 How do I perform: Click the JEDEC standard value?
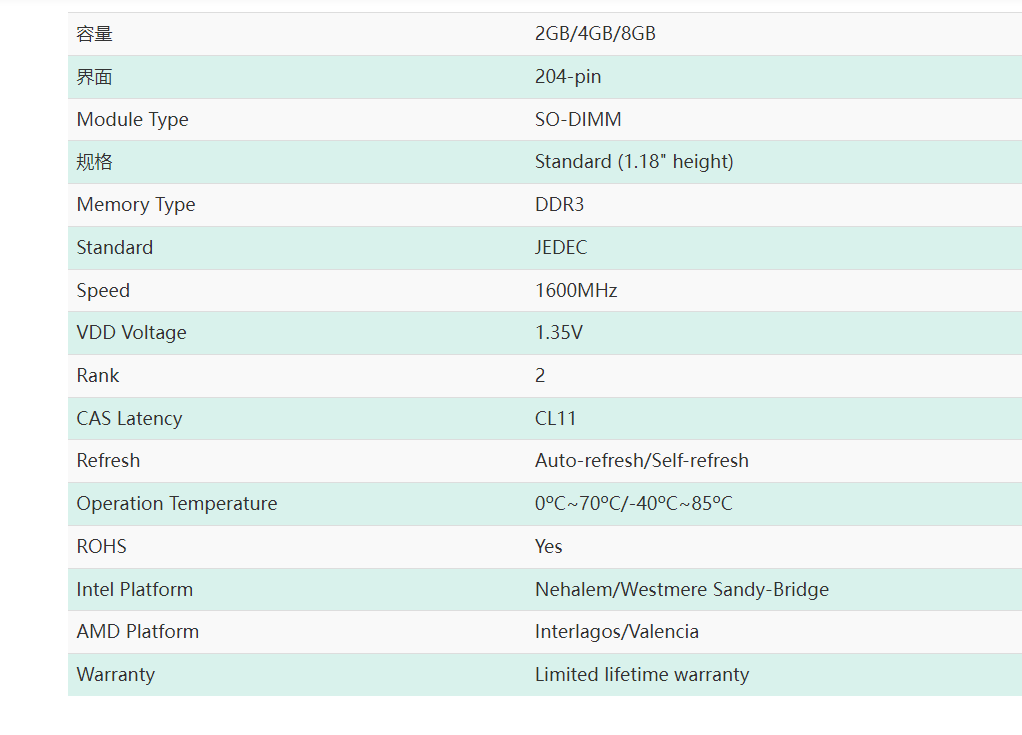click(561, 248)
